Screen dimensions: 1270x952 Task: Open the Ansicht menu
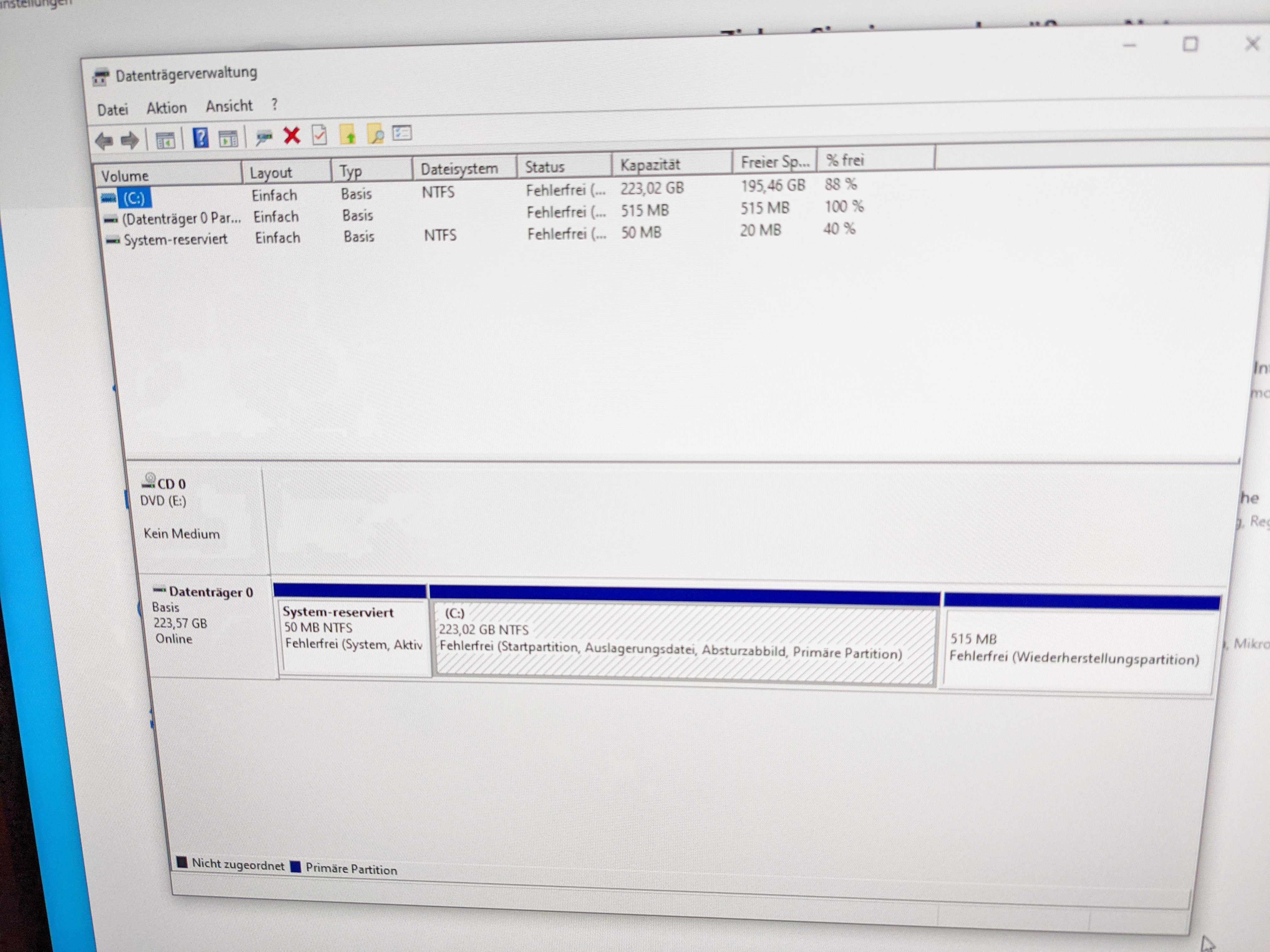coord(229,106)
